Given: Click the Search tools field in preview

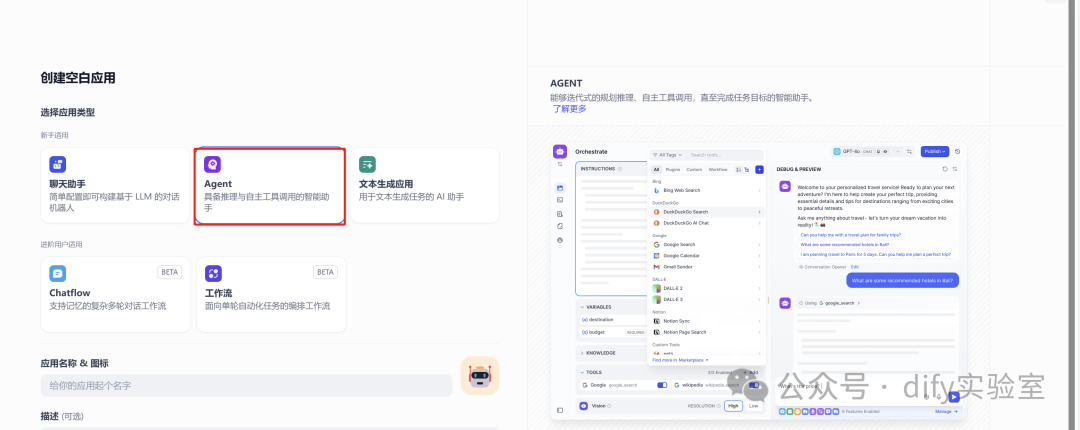Looking at the screenshot, I should click(x=725, y=155).
